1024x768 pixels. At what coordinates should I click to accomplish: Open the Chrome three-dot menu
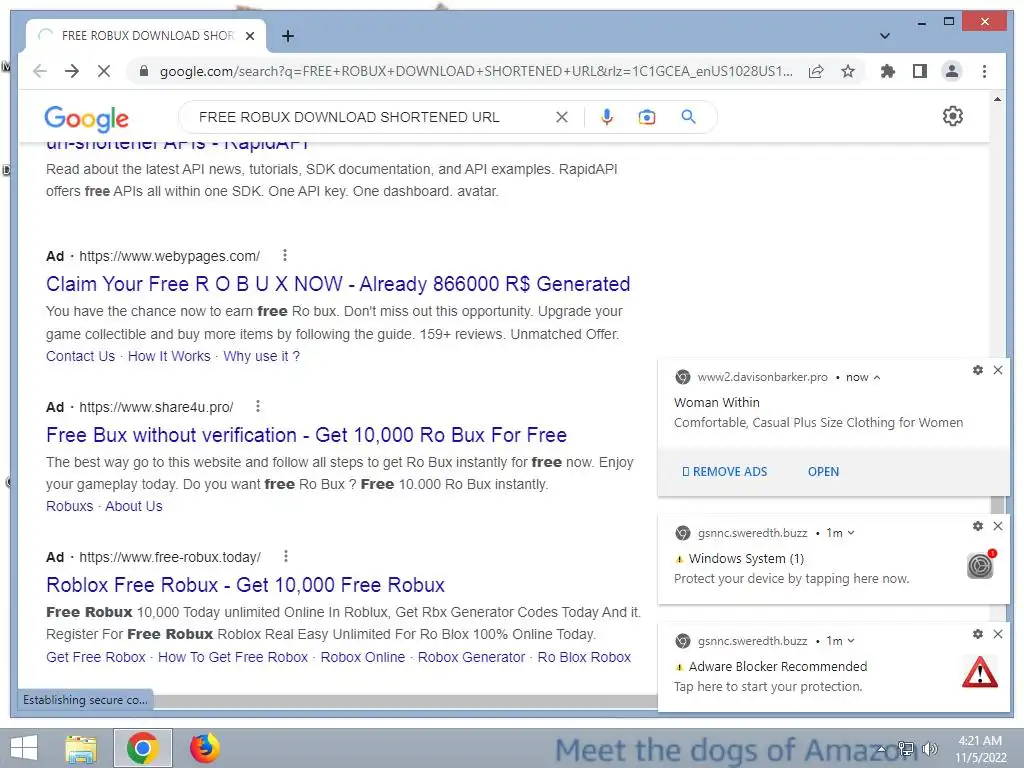click(x=984, y=71)
